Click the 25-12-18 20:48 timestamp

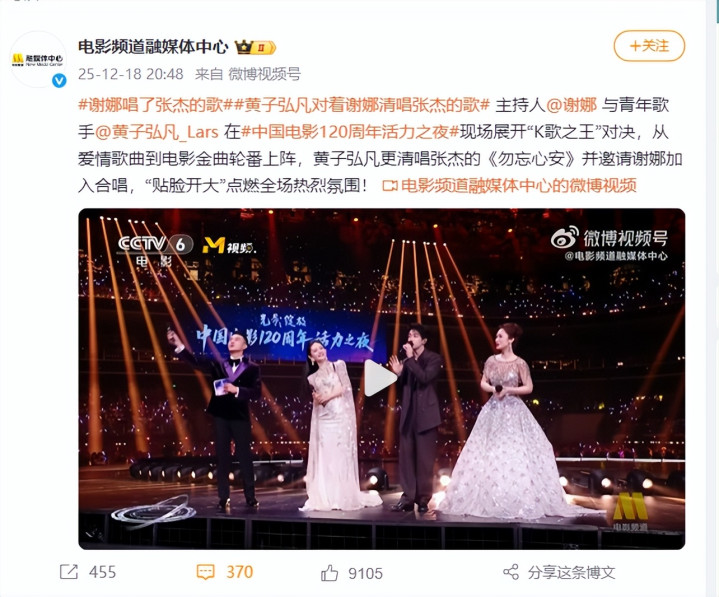point(131,74)
